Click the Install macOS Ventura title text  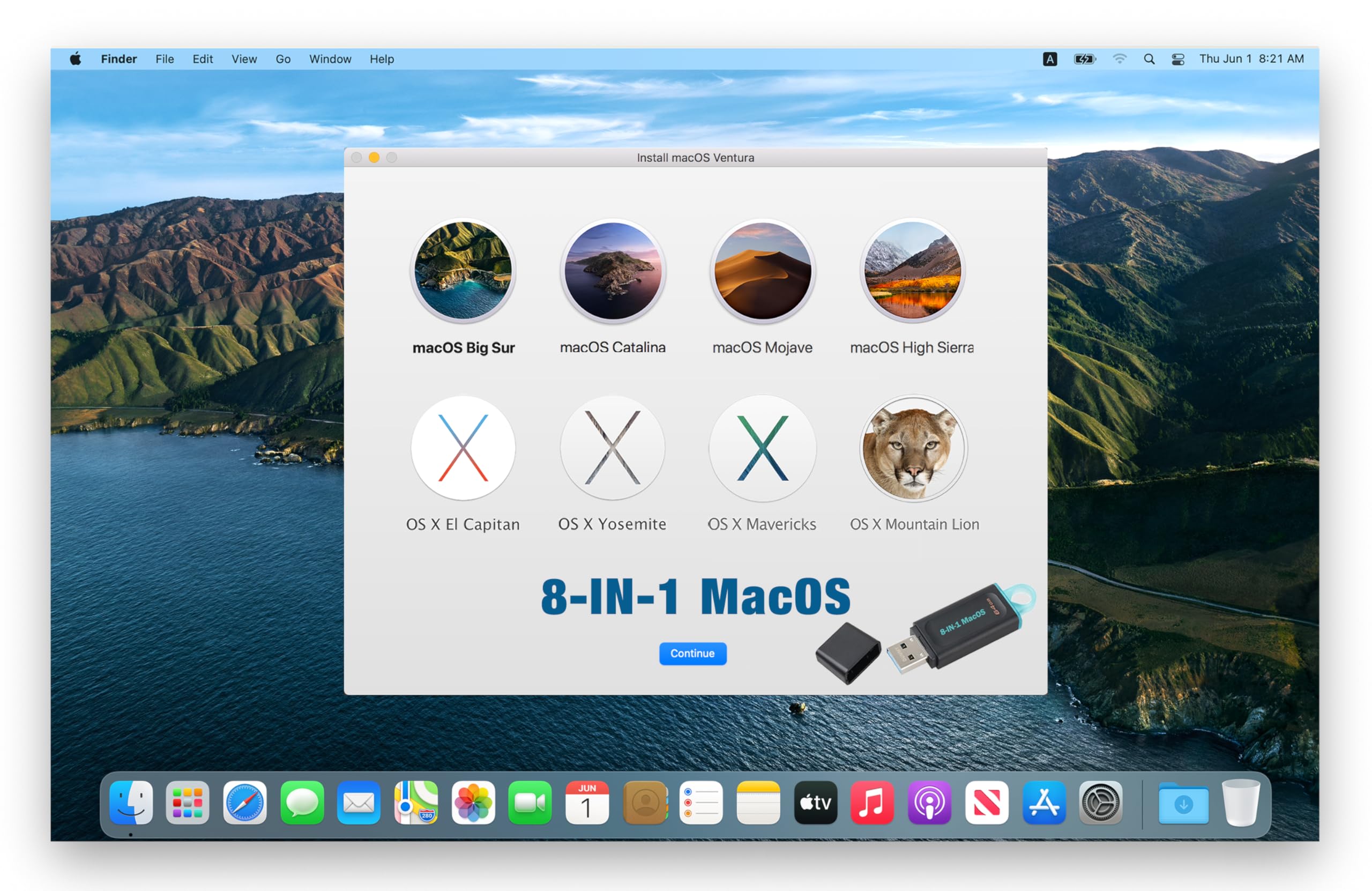(x=695, y=158)
